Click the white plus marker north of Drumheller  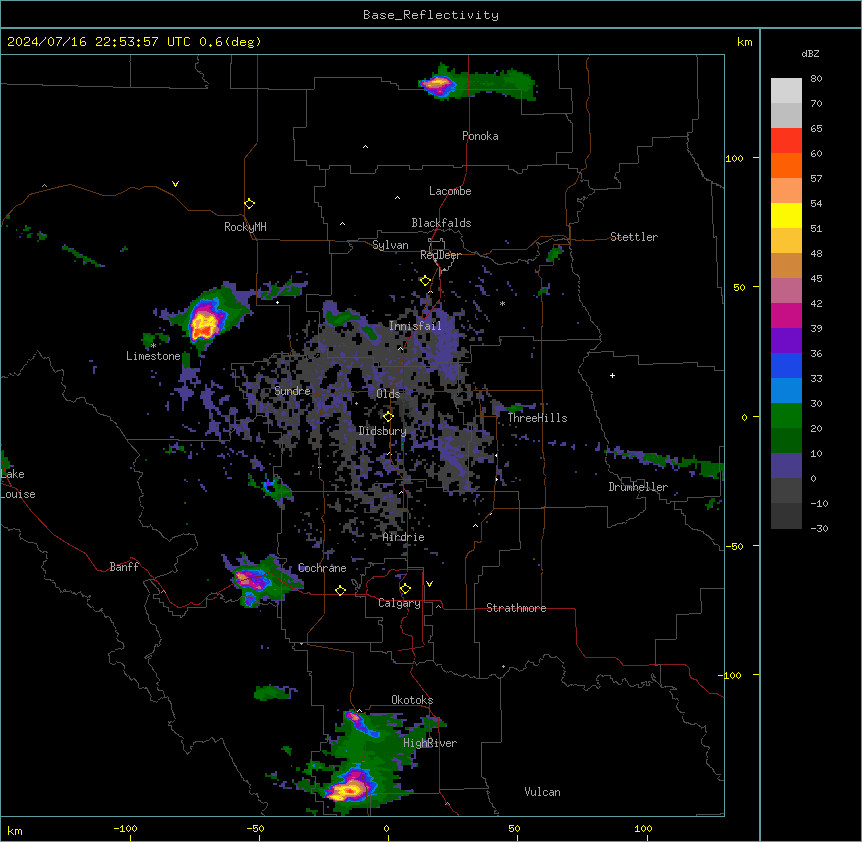point(612,375)
